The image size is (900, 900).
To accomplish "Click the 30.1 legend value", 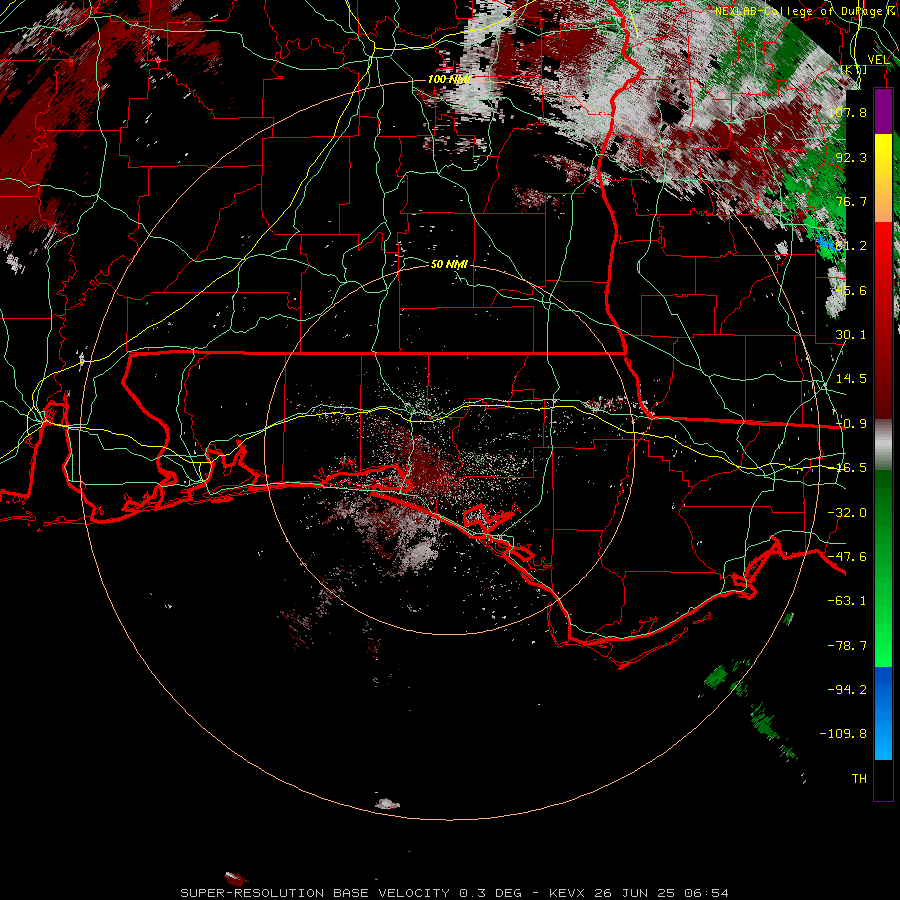I will 851,334.
